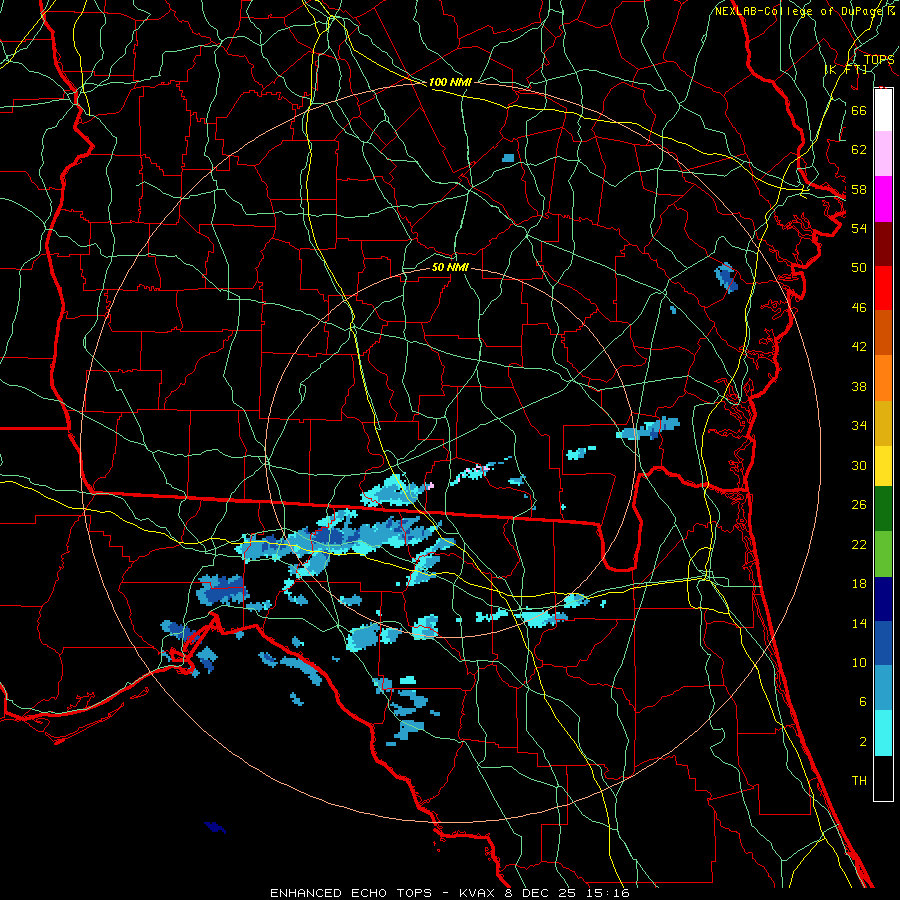Click the legend value '42'
The image size is (900, 900).
coord(859,346)
